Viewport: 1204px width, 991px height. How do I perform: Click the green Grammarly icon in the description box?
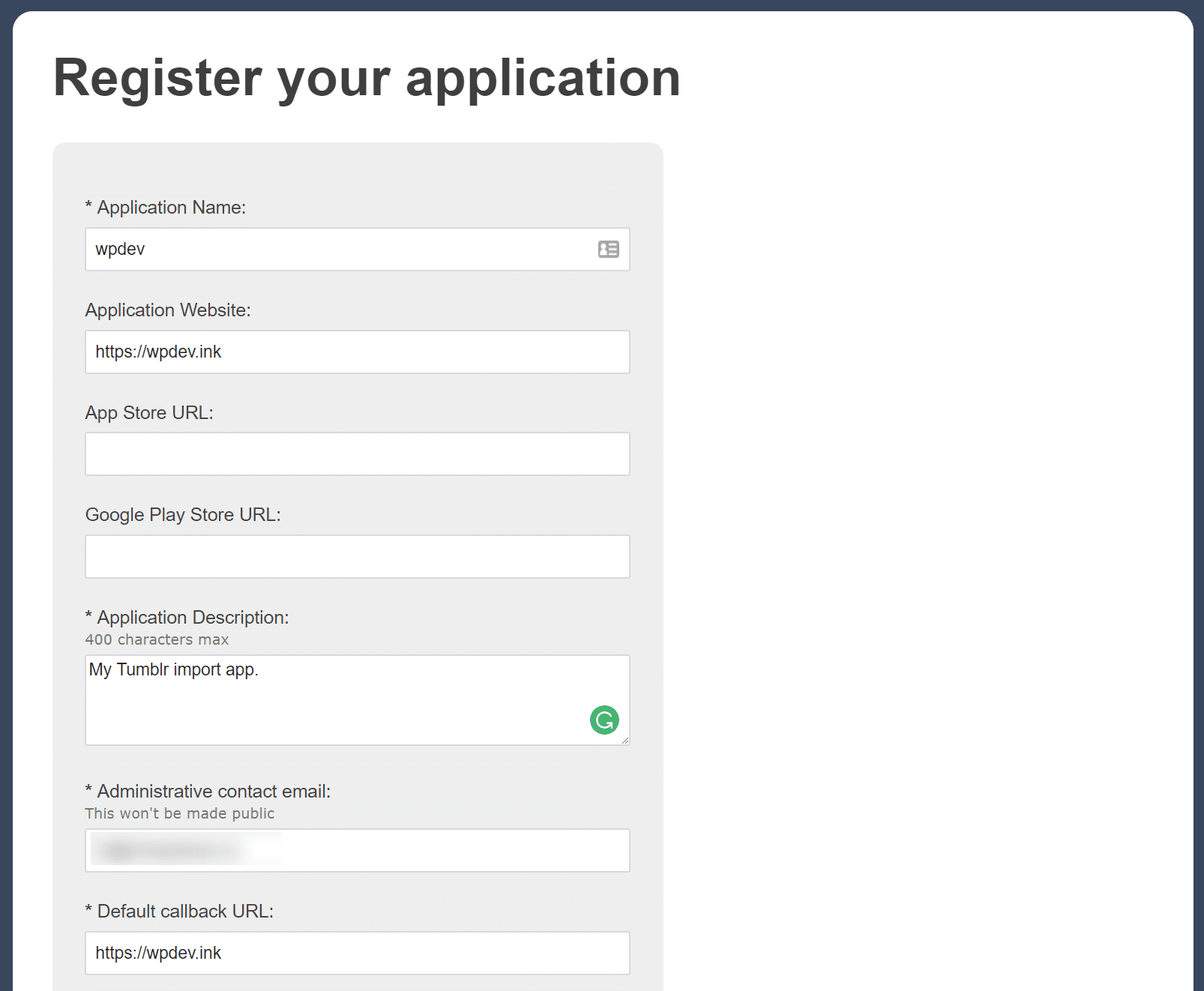click(x=604, y=720)
